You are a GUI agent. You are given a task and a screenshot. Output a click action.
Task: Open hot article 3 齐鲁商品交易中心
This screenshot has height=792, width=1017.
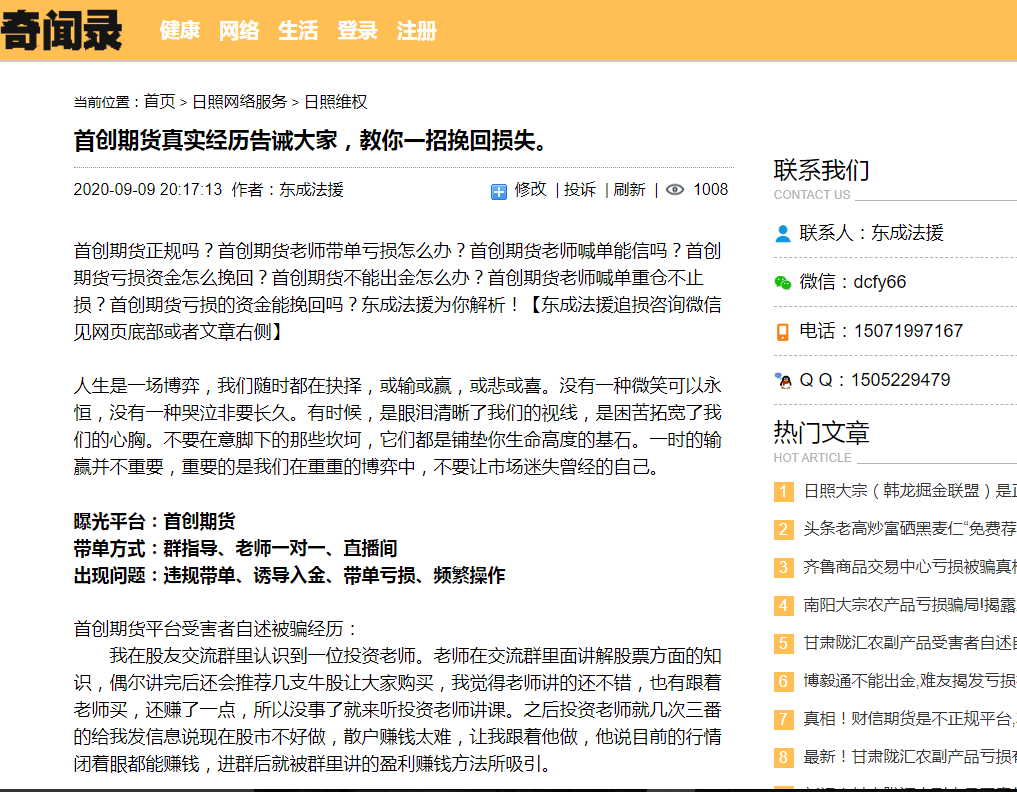point(910,567)
